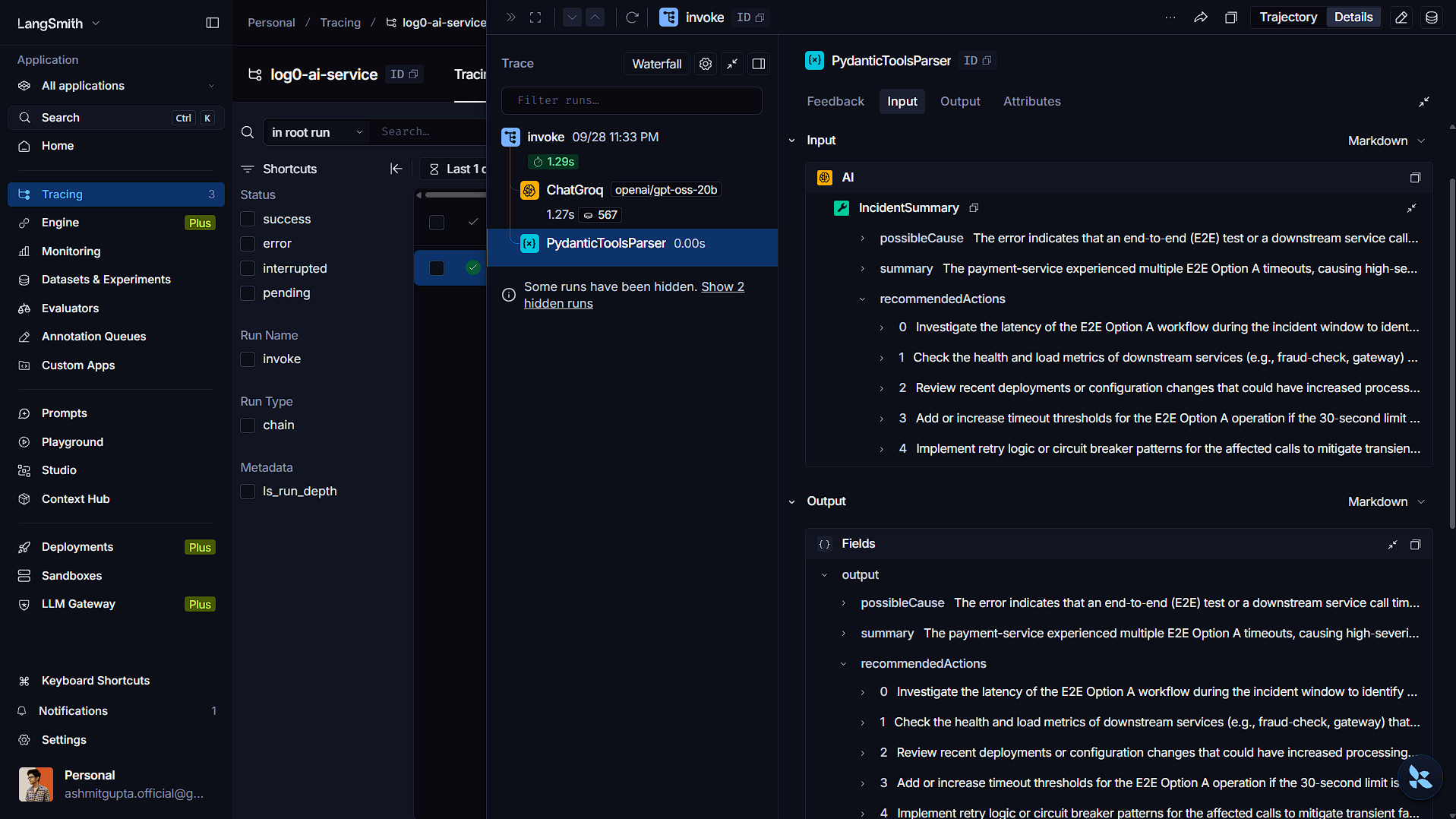Viewport: 1456px width, 819px height.
Task: Open the Input Markdown format dropdown
Action: [1386, 141]
